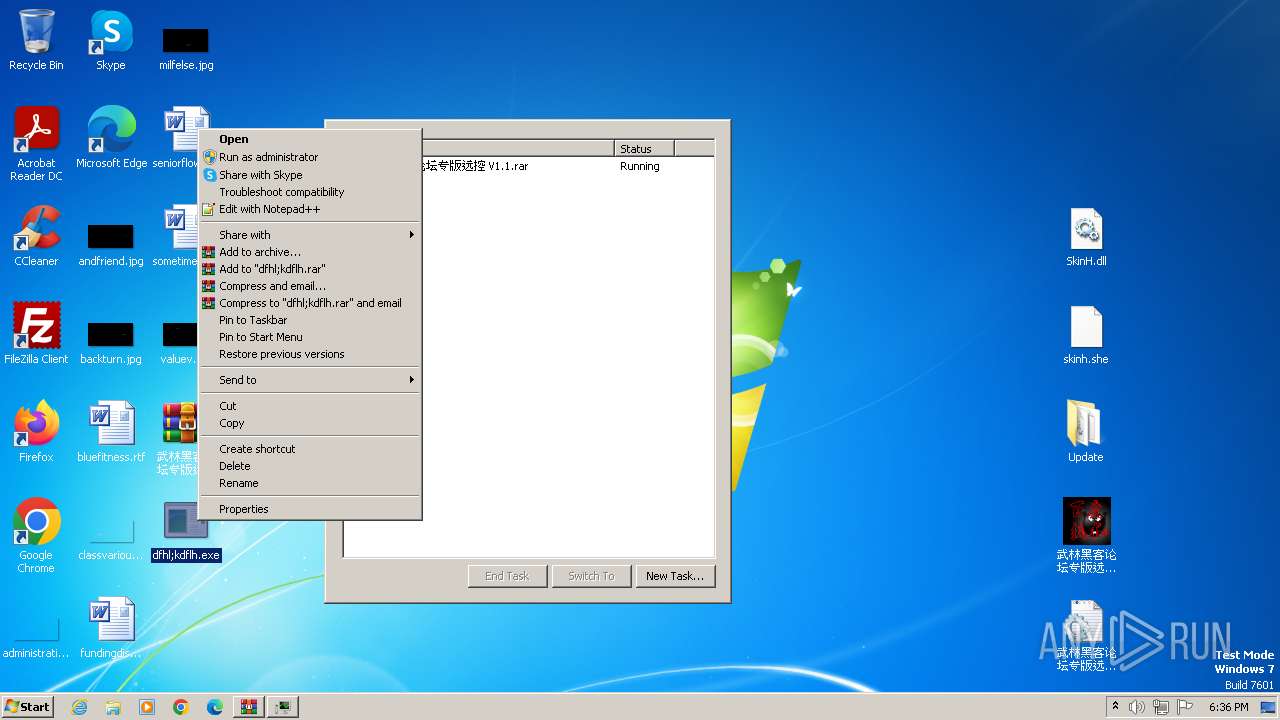Select the bluefitness.rtf document
1280x720 pixels.
click(111, 431)
